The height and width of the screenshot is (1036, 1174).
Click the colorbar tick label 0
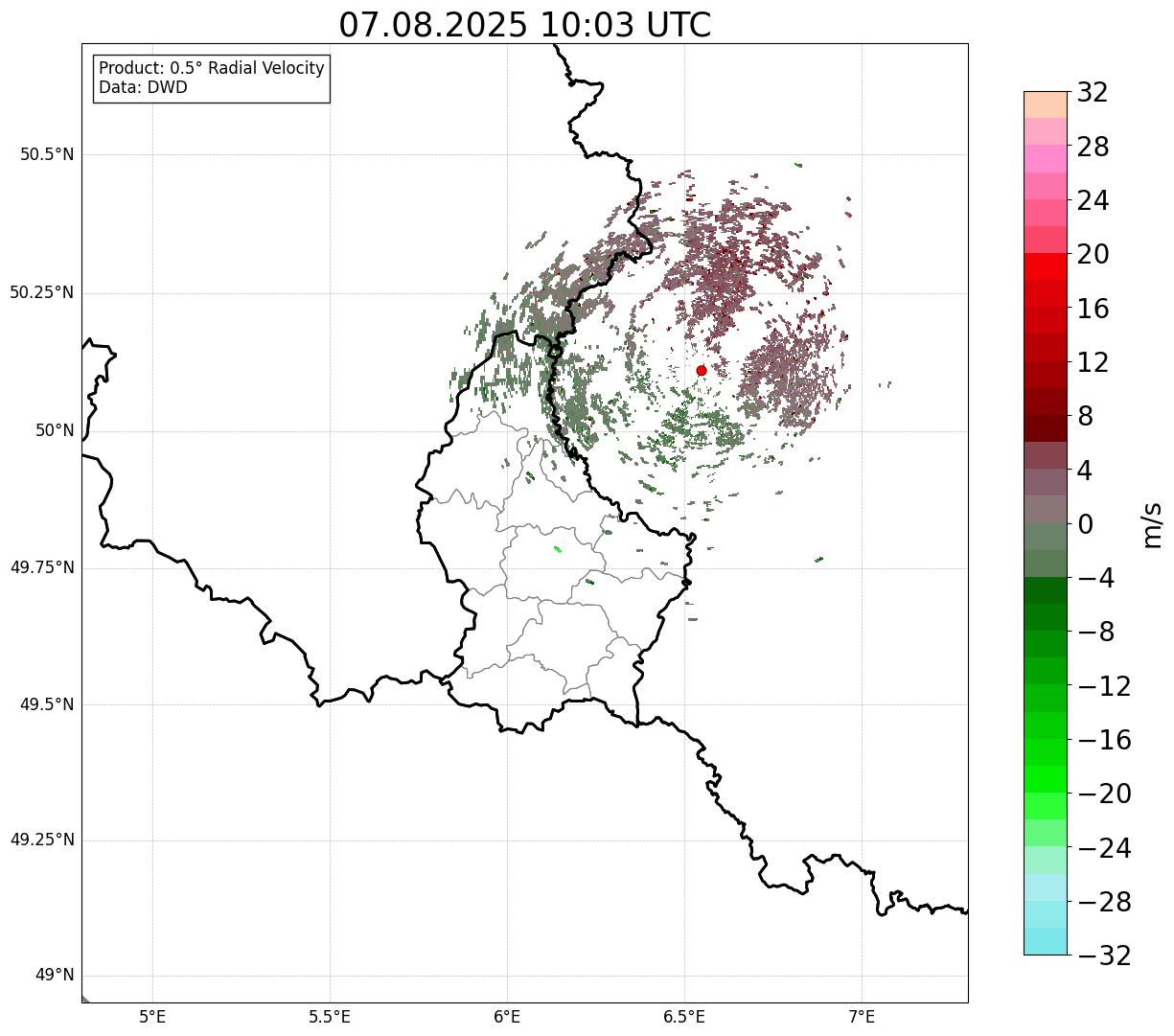[1085, 524]
